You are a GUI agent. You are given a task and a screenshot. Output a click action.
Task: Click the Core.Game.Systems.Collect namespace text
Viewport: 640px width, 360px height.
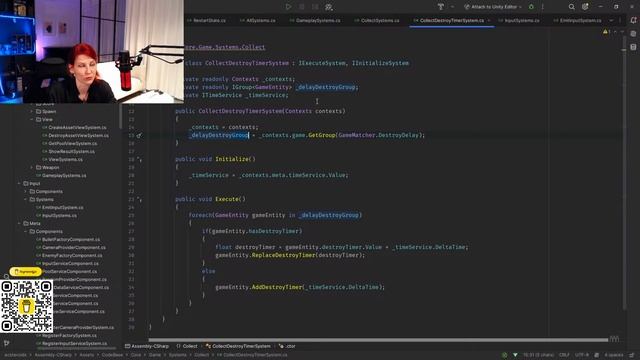(x=224, y=47)
